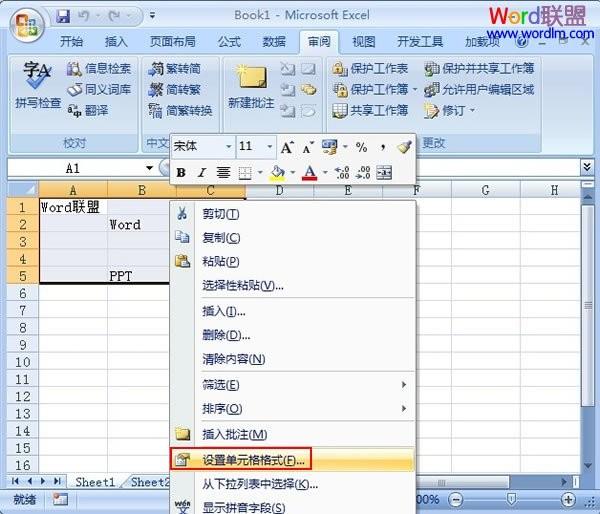Save the workbook from quick access toolbar
Screen dimensions: 600x514
coord(63,16)
